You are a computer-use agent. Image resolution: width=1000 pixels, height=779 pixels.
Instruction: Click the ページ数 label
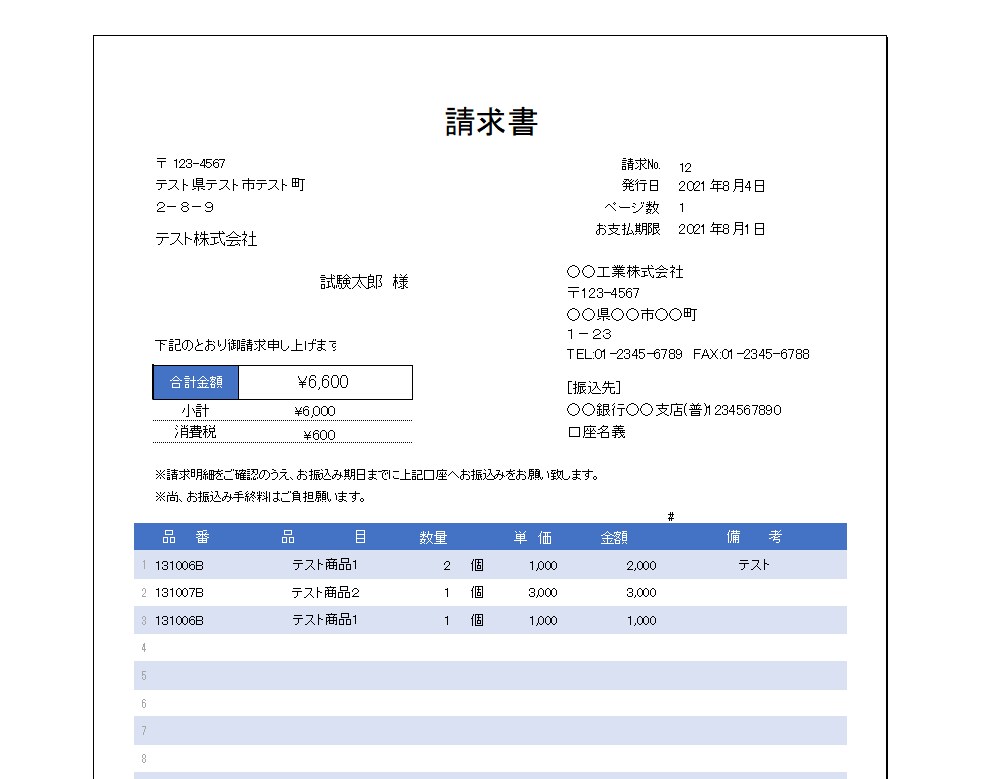tap(631, 207)
